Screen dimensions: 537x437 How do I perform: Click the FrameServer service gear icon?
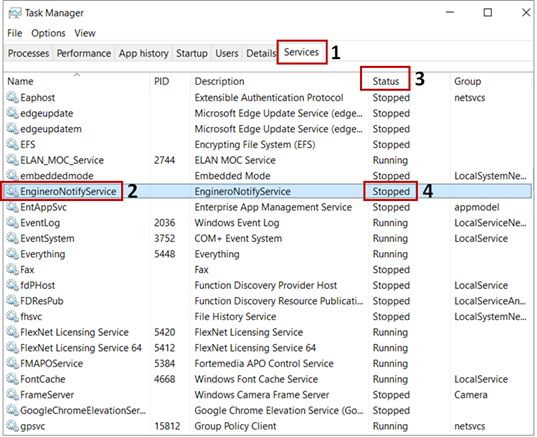point(13,395)
